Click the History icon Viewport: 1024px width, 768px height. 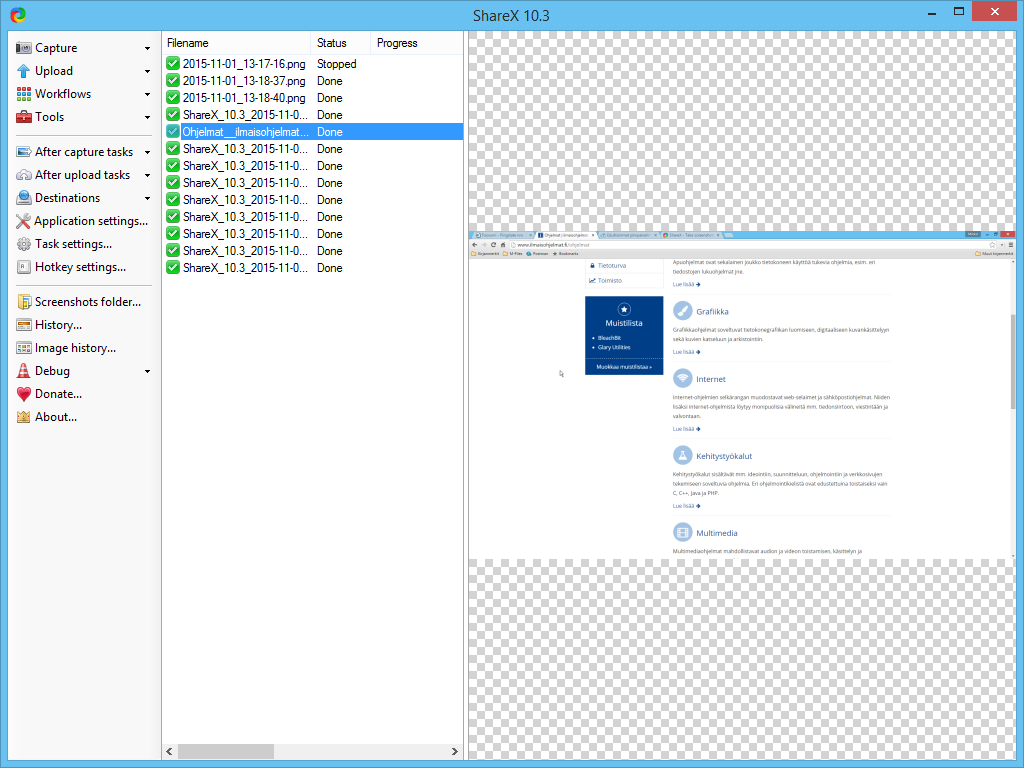24,325
